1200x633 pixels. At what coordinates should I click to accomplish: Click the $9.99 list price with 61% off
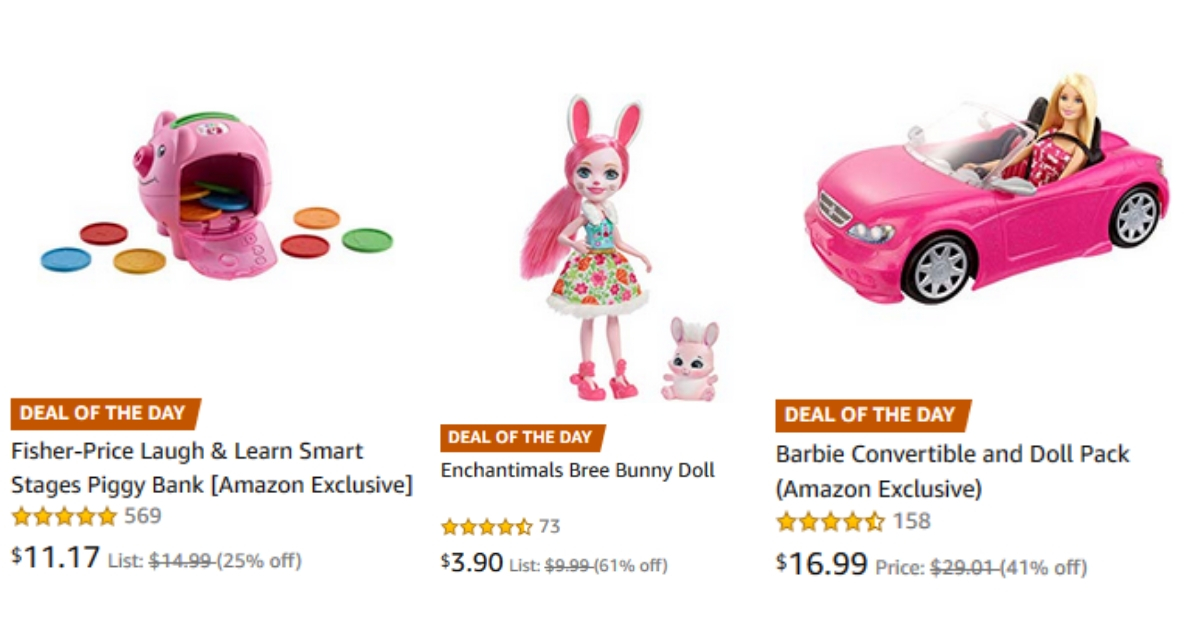[606, 566]
